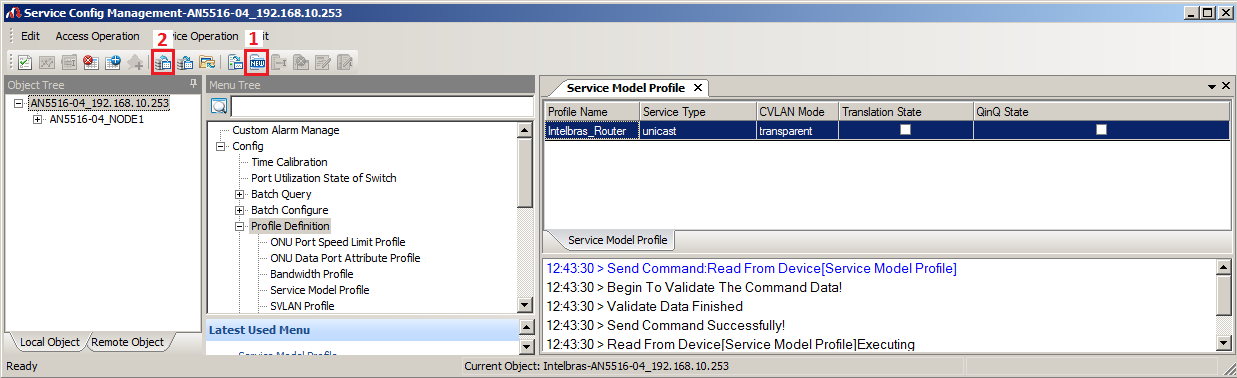1237x378 pixels.
Task: Click the document refresh icon left of NEW
Action: [236, 62]
